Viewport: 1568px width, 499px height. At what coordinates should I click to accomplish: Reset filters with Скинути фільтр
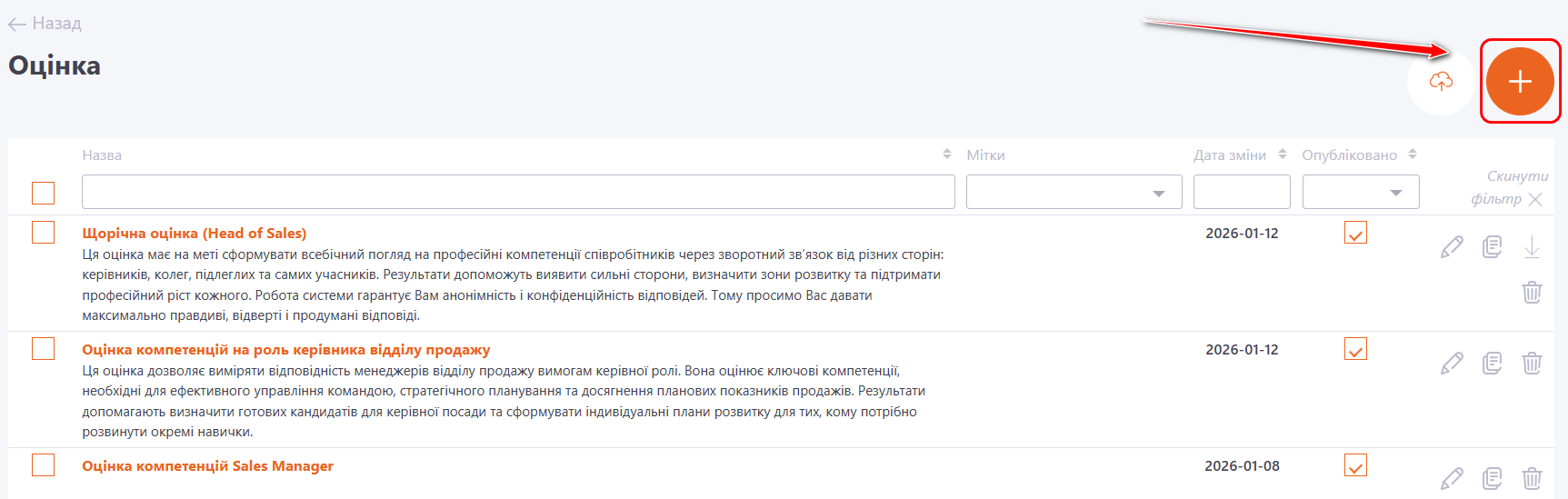pyautogui.click(x=1508, y=187)
